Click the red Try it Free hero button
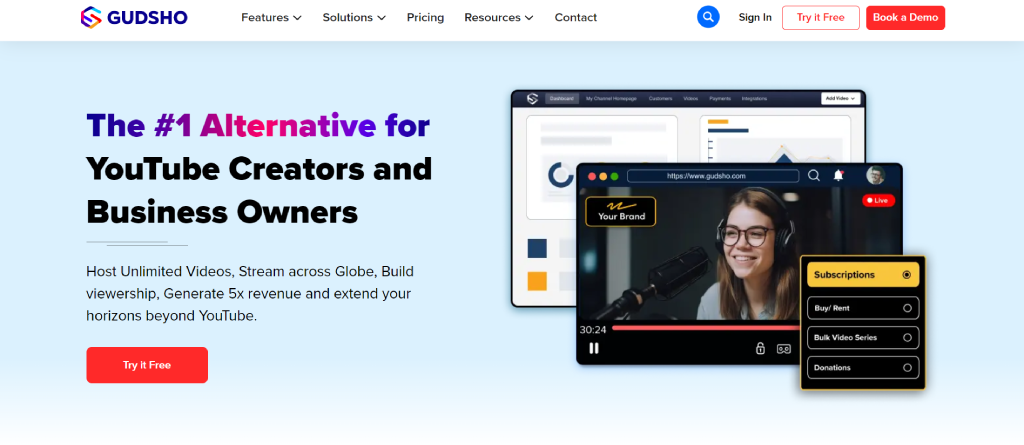 [147, 365]
